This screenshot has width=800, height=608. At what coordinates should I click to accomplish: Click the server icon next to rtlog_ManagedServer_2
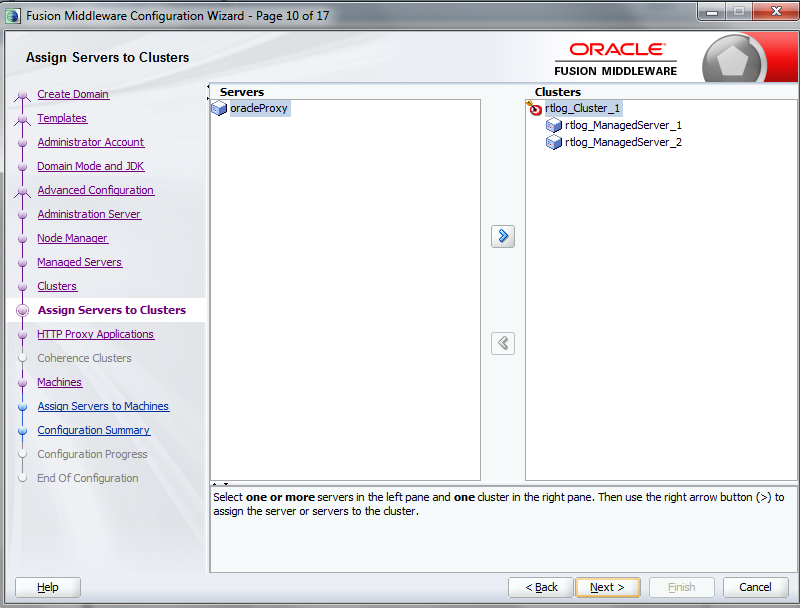pyautogui.click(x=555, y=142)
